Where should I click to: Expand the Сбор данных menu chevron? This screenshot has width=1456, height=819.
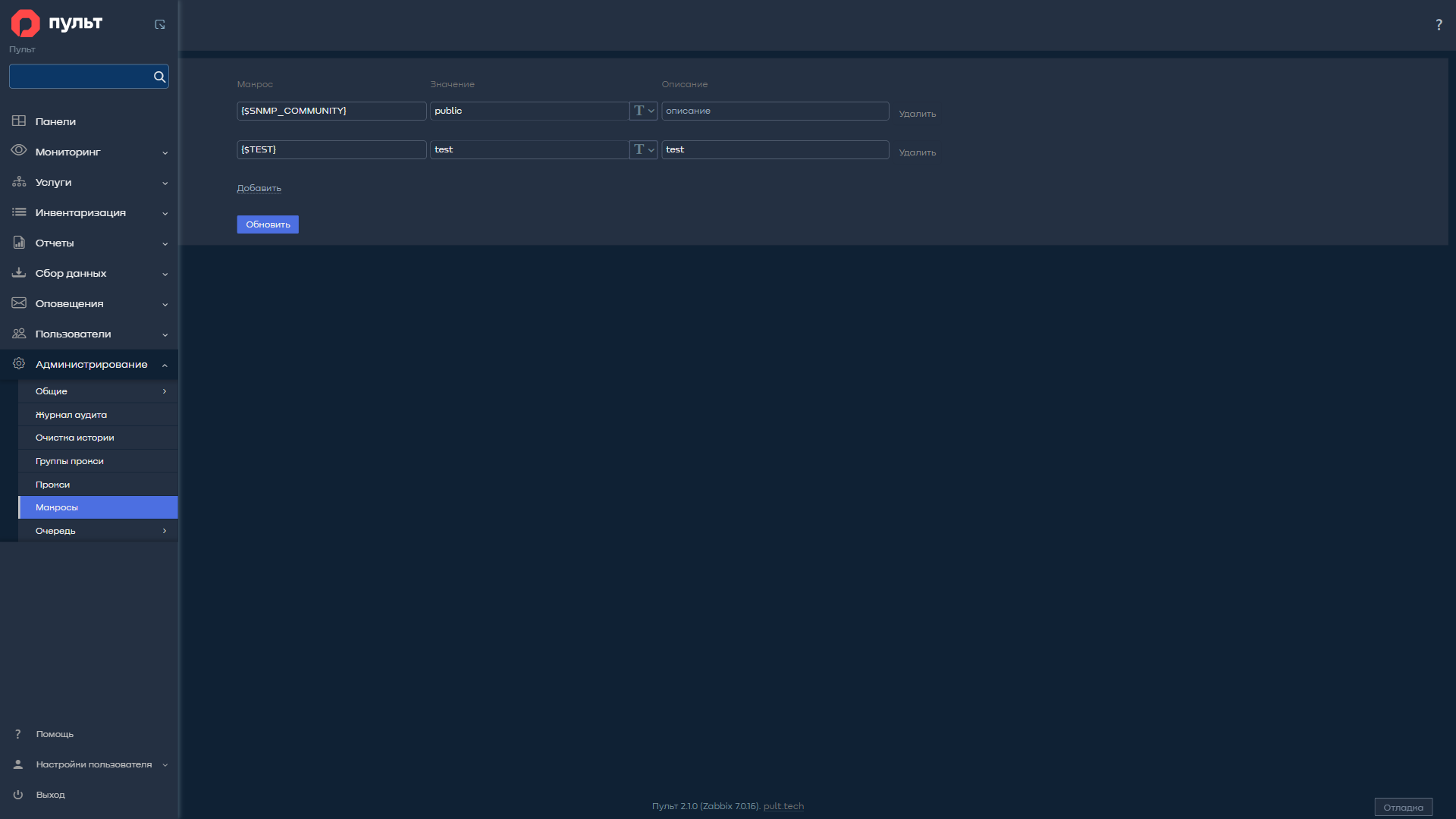165,274
